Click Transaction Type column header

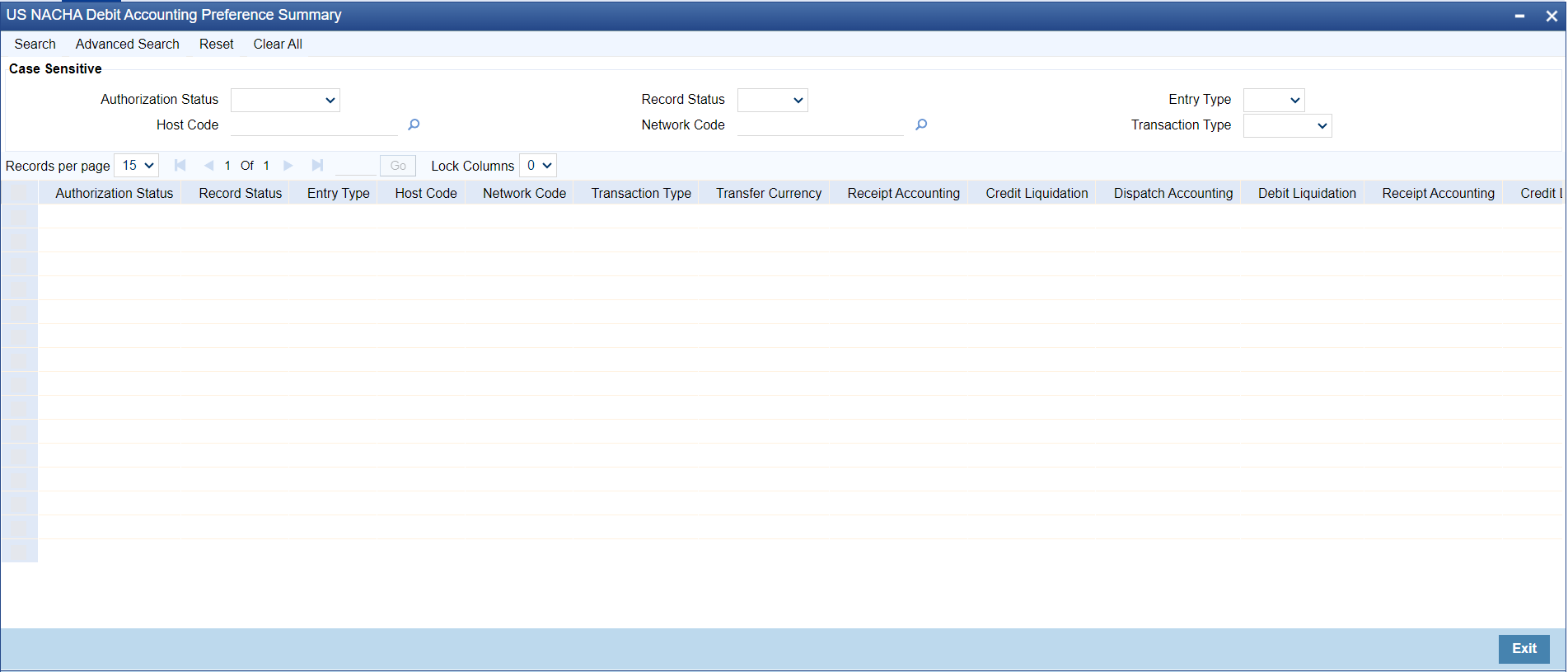641,193
